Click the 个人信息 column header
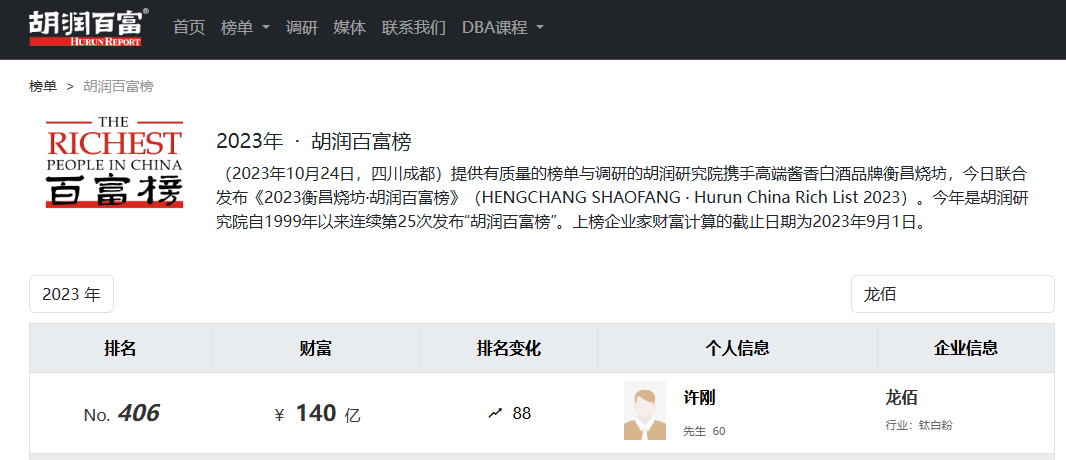 point(737,349)
